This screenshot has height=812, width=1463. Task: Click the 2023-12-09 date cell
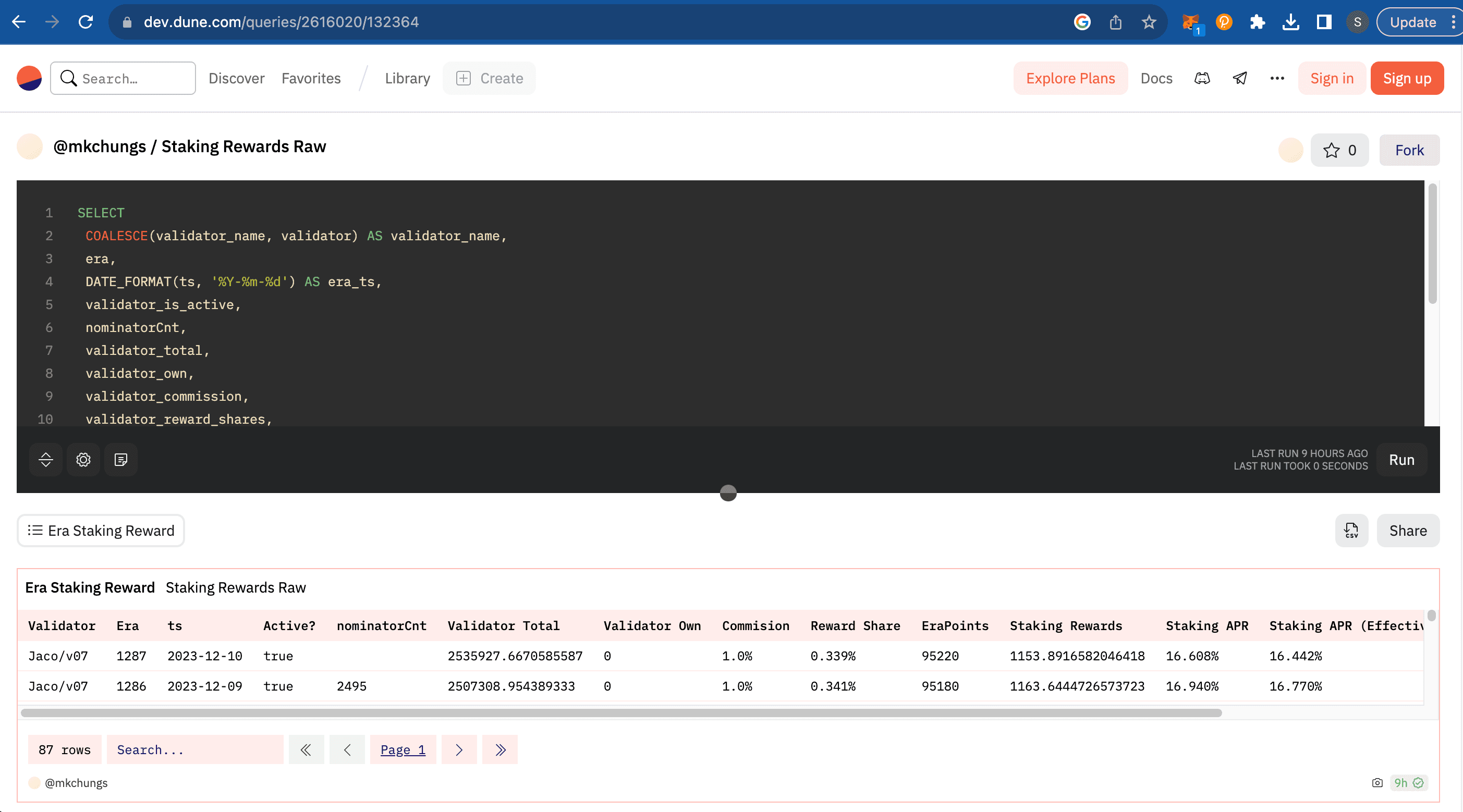[x=204, y=686]
